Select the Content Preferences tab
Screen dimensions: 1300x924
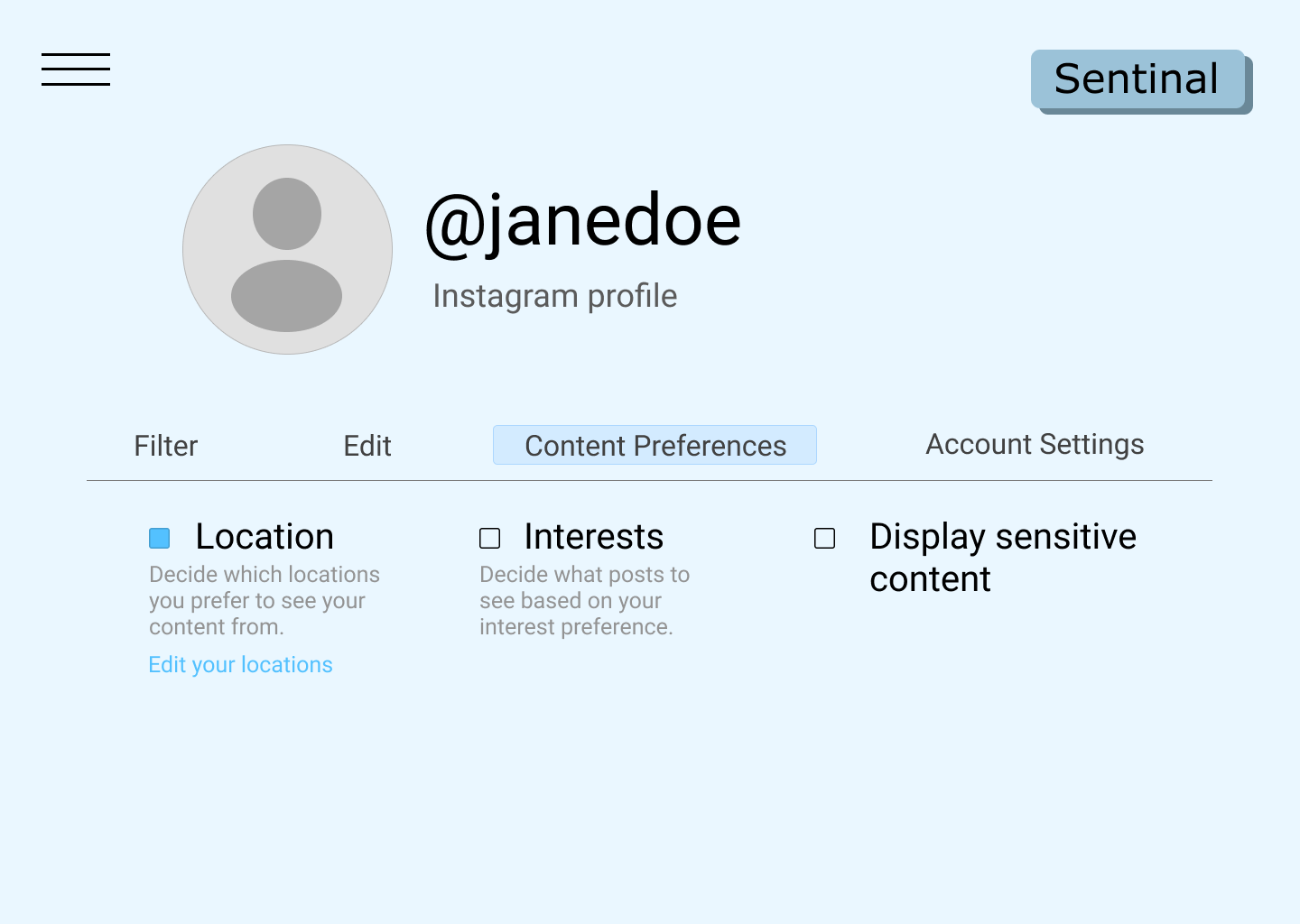[x=655, y=445]
